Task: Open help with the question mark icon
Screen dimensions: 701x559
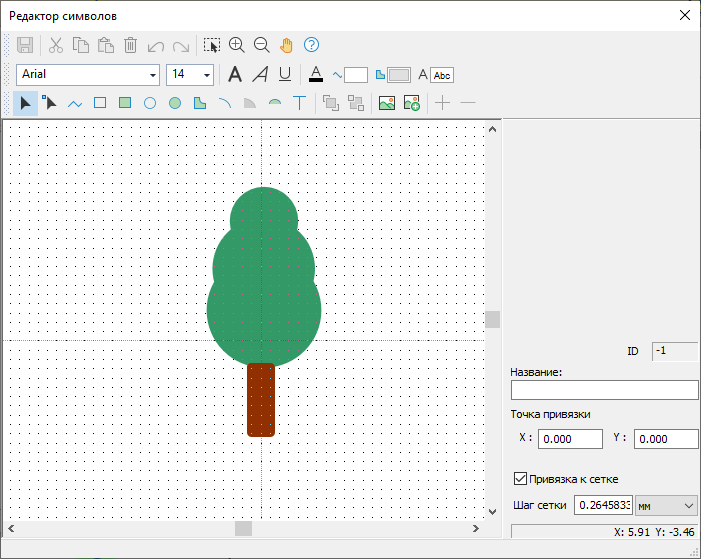Action: point(311,45)
